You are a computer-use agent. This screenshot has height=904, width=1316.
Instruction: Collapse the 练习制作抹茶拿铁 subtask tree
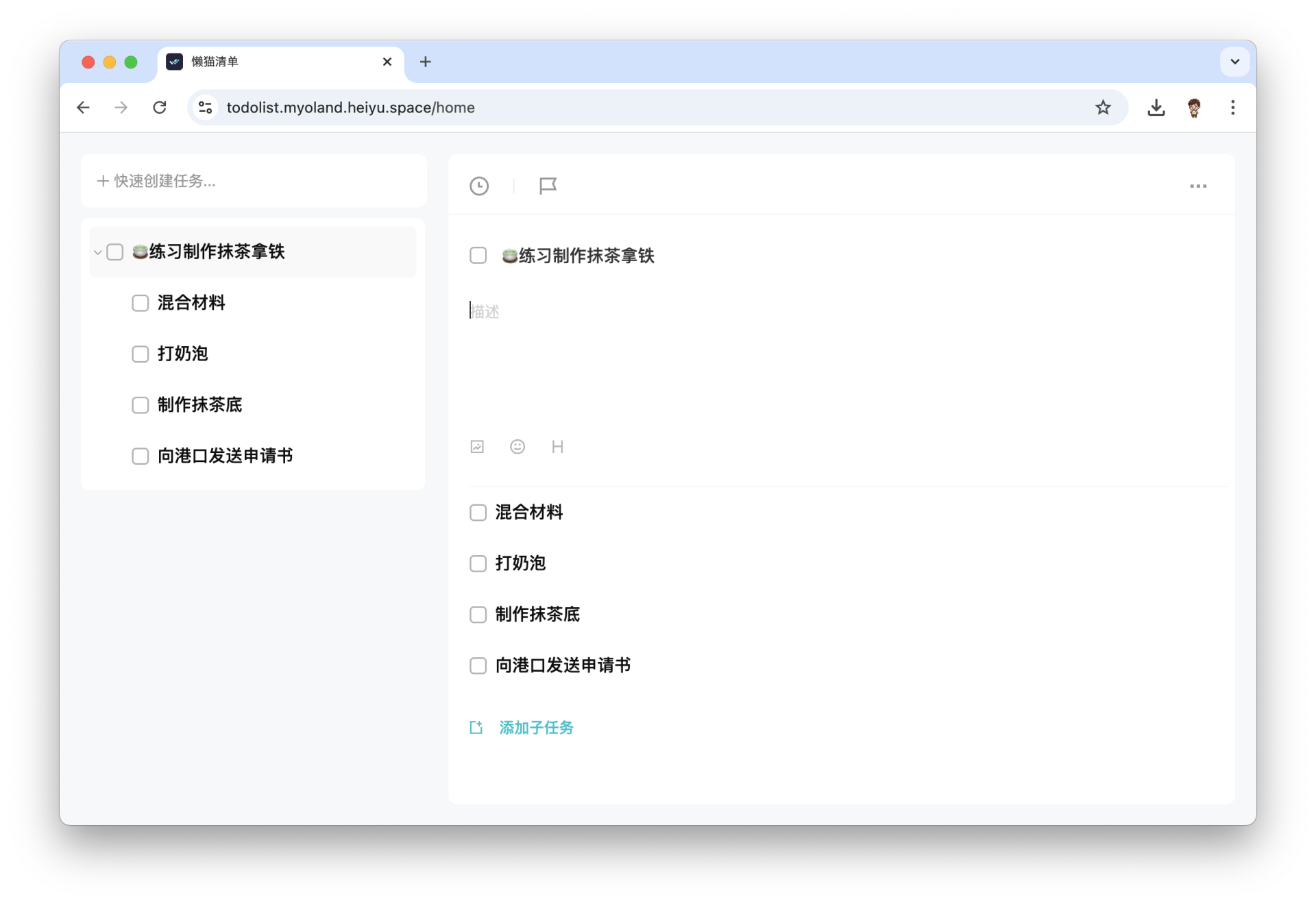97,252
